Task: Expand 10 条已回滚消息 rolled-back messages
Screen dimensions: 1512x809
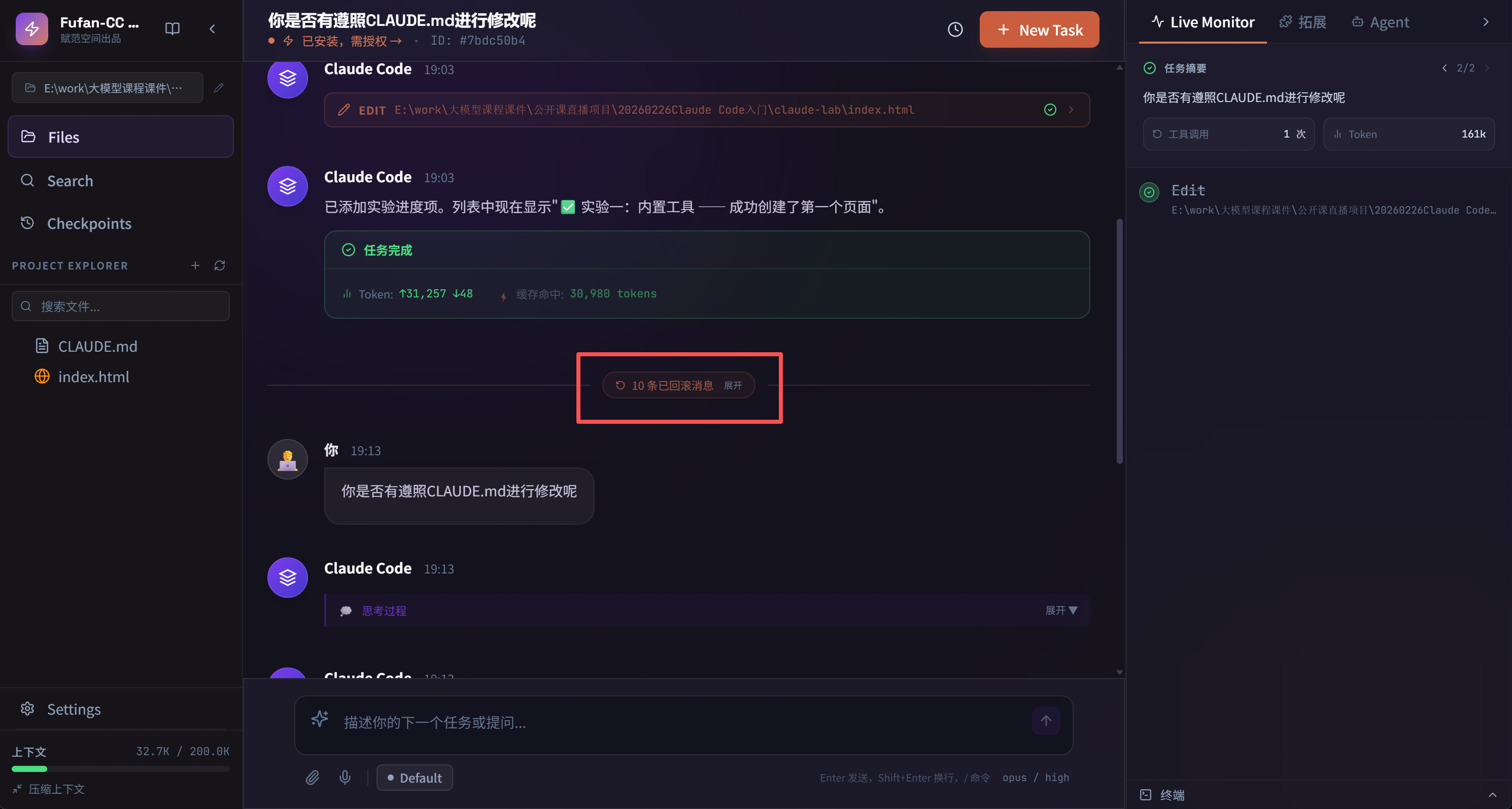Action: coord(678,386)
